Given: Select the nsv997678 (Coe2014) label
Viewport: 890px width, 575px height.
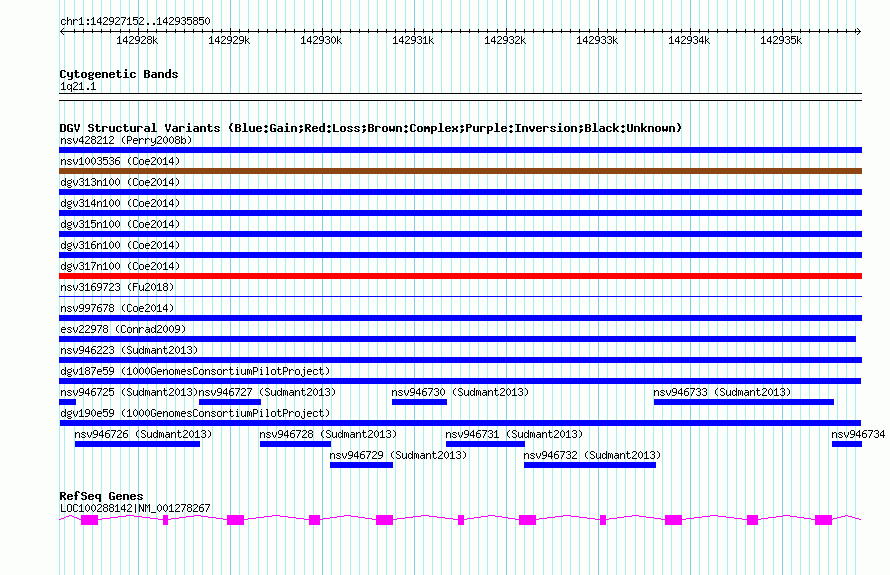Looking at the screenshot, I should click(117, 308).
